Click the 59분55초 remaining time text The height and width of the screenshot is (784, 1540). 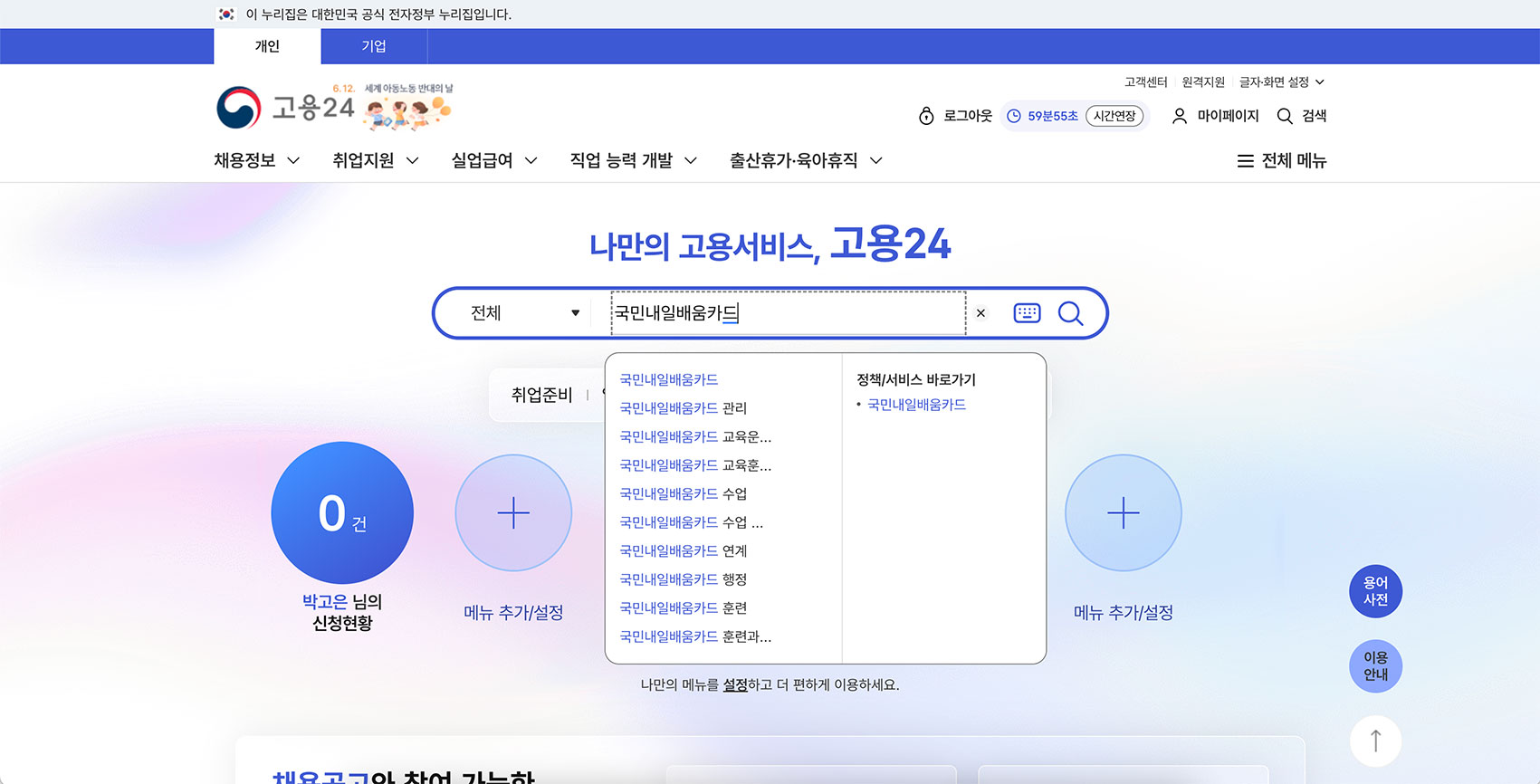pos(1053,116)
